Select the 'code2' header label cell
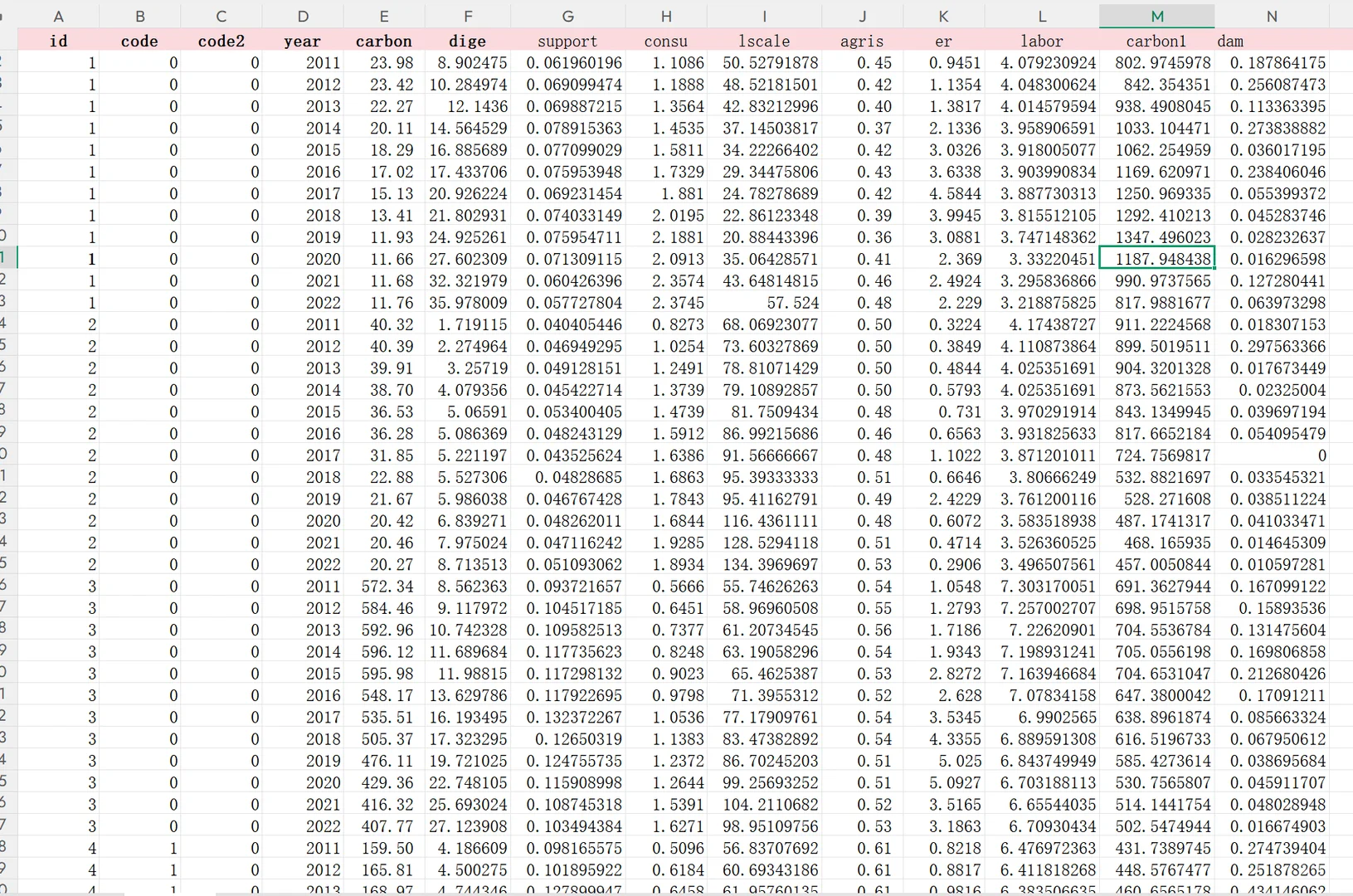Screen dimensions: 1353x896 (221, 40)
